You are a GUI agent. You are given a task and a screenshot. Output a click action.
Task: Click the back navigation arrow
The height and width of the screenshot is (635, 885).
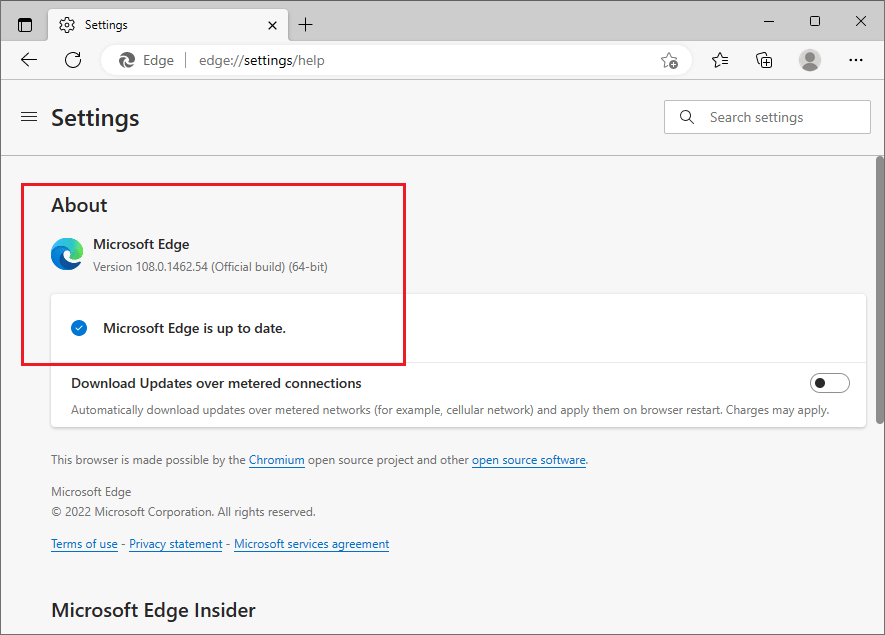pos(28,60)
